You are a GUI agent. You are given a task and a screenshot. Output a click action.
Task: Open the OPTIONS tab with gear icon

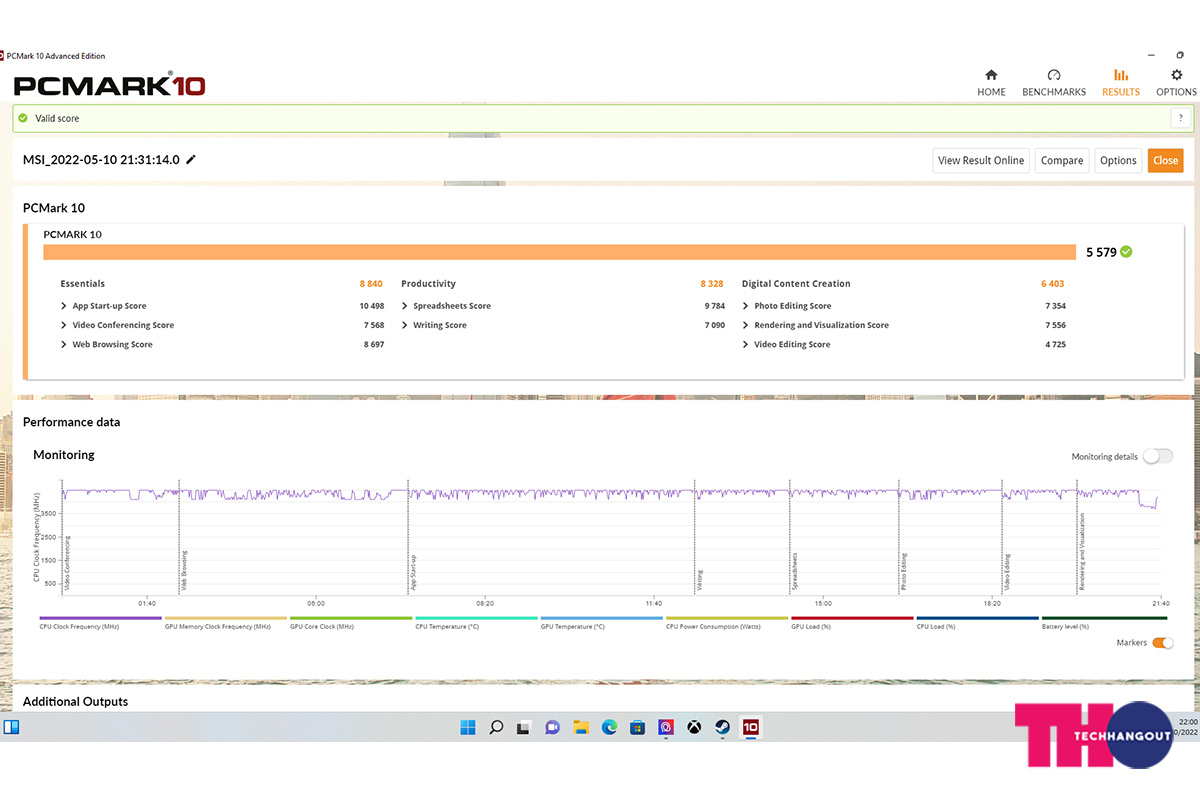(1176, 83)
